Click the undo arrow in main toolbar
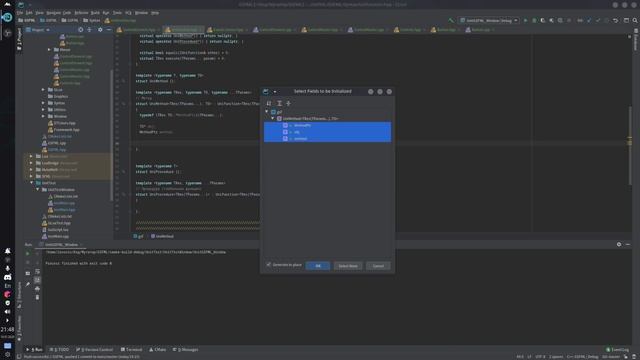This screenshot has width=640, height=360. (616, 20)
